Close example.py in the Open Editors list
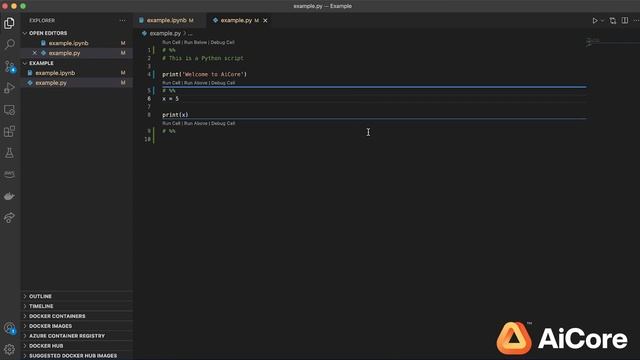The image size is (640, 360). [34, 53]
